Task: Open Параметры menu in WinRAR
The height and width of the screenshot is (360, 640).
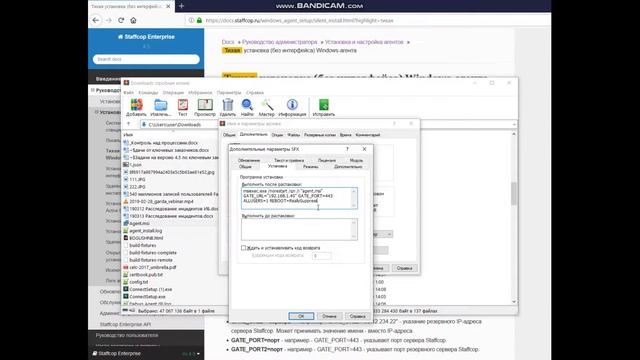Action: coord(229,93)
